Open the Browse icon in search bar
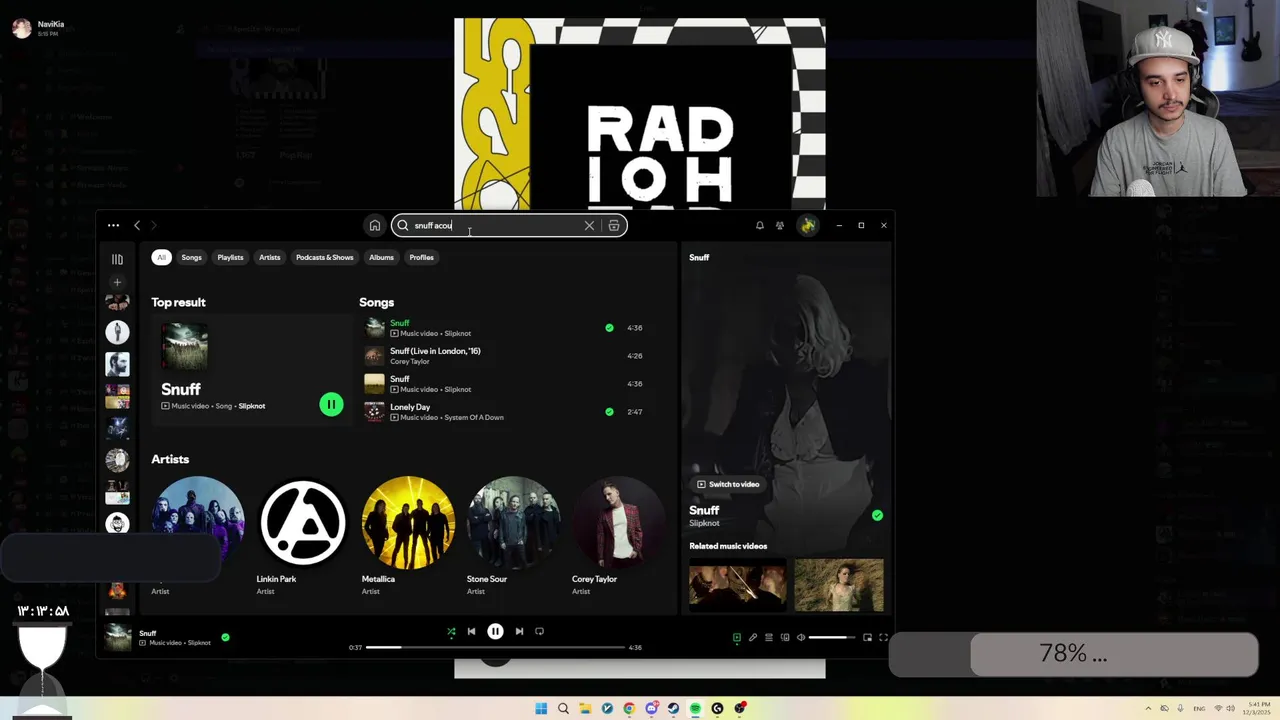 pos(613,225)
